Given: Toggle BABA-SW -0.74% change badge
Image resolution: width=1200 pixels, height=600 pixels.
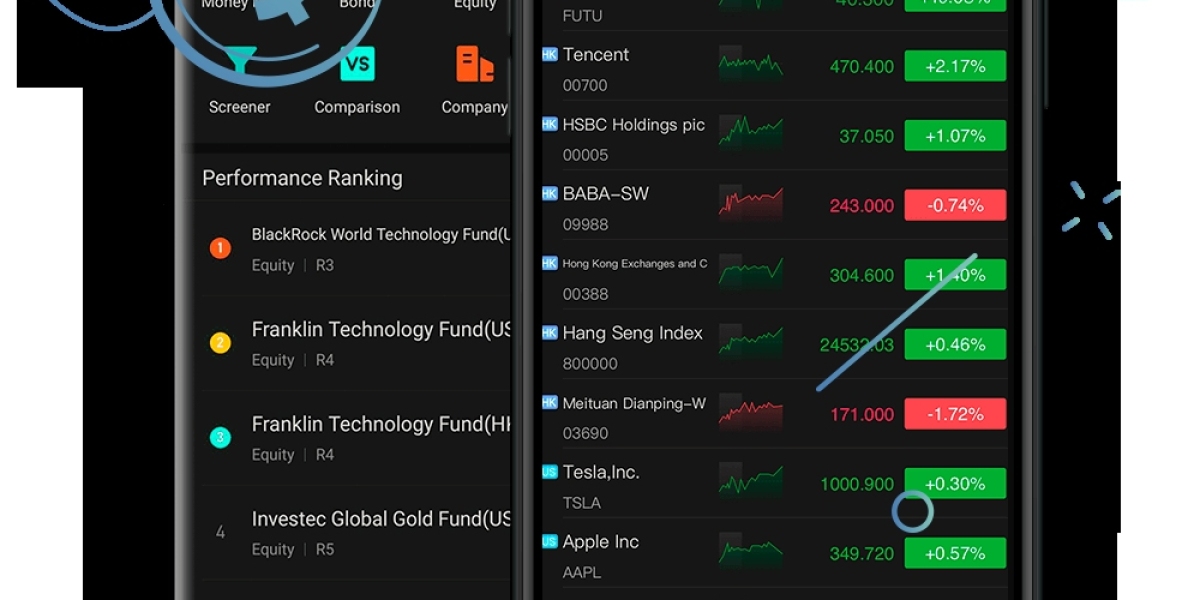Looking at the screenshot, I should click(955, 205).
